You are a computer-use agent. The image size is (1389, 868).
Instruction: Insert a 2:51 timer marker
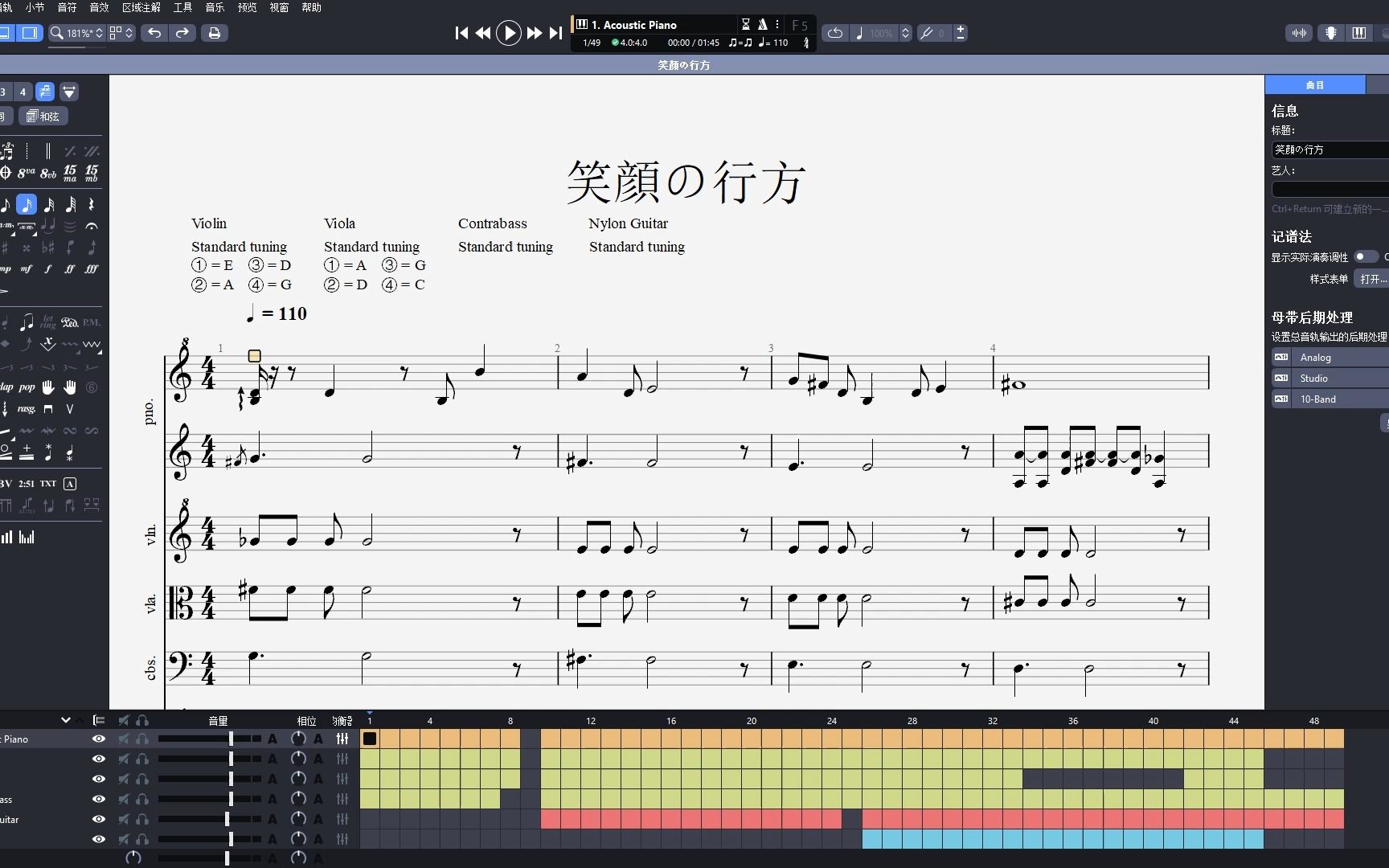(27, 483)
